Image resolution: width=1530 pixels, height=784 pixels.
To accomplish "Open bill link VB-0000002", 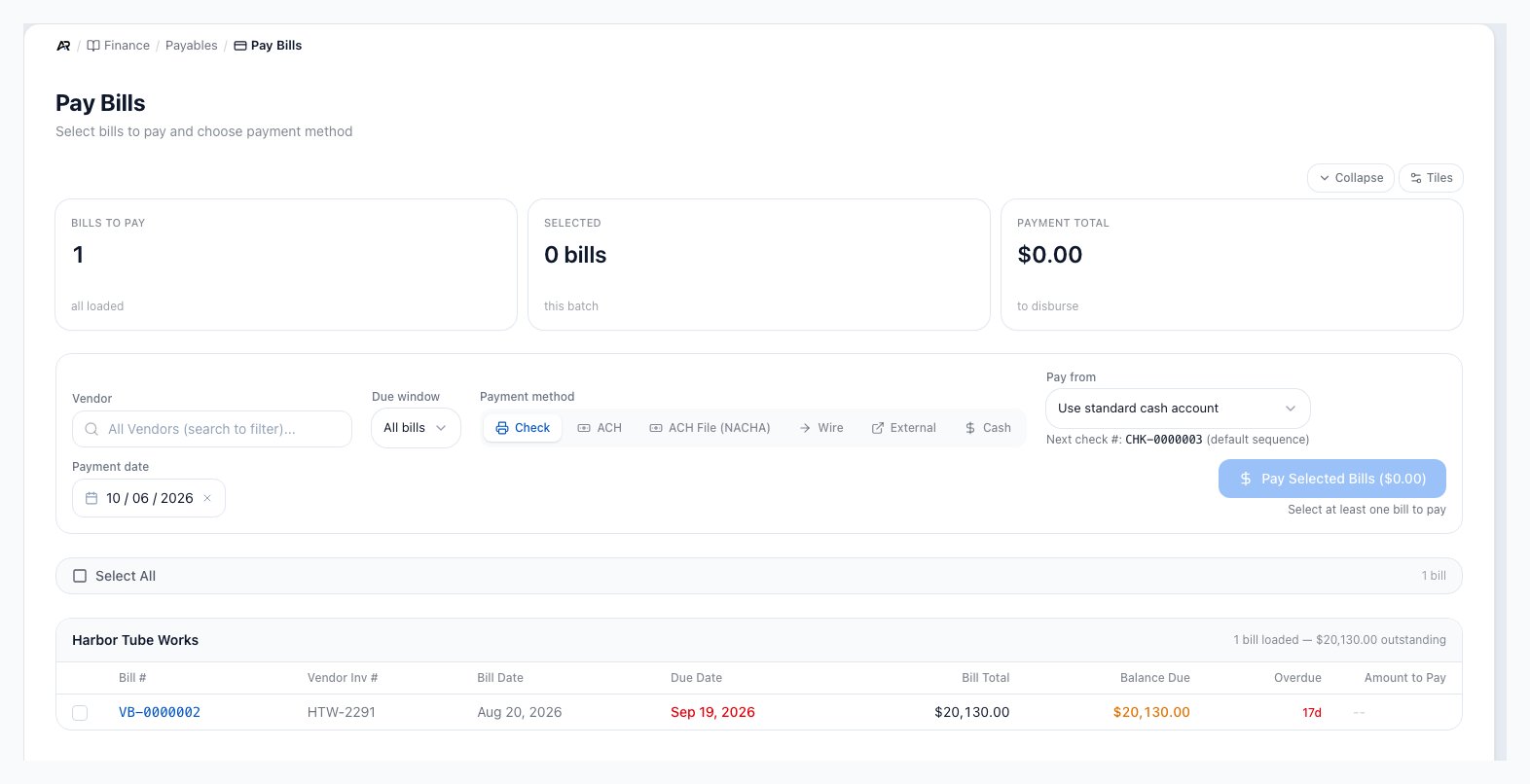I will (x=160, y=713).
